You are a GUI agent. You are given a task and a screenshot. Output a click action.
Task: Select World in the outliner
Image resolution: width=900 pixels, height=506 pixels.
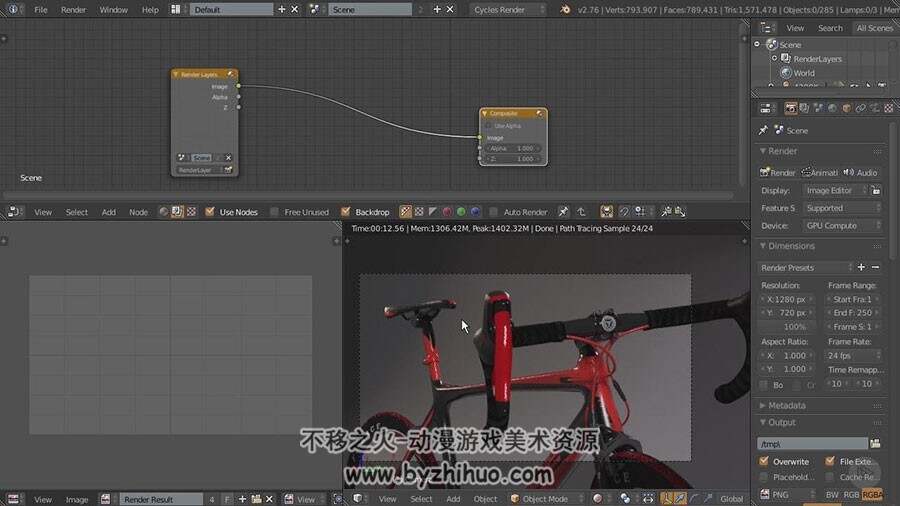pyautogui.click(x=804, y=73)
